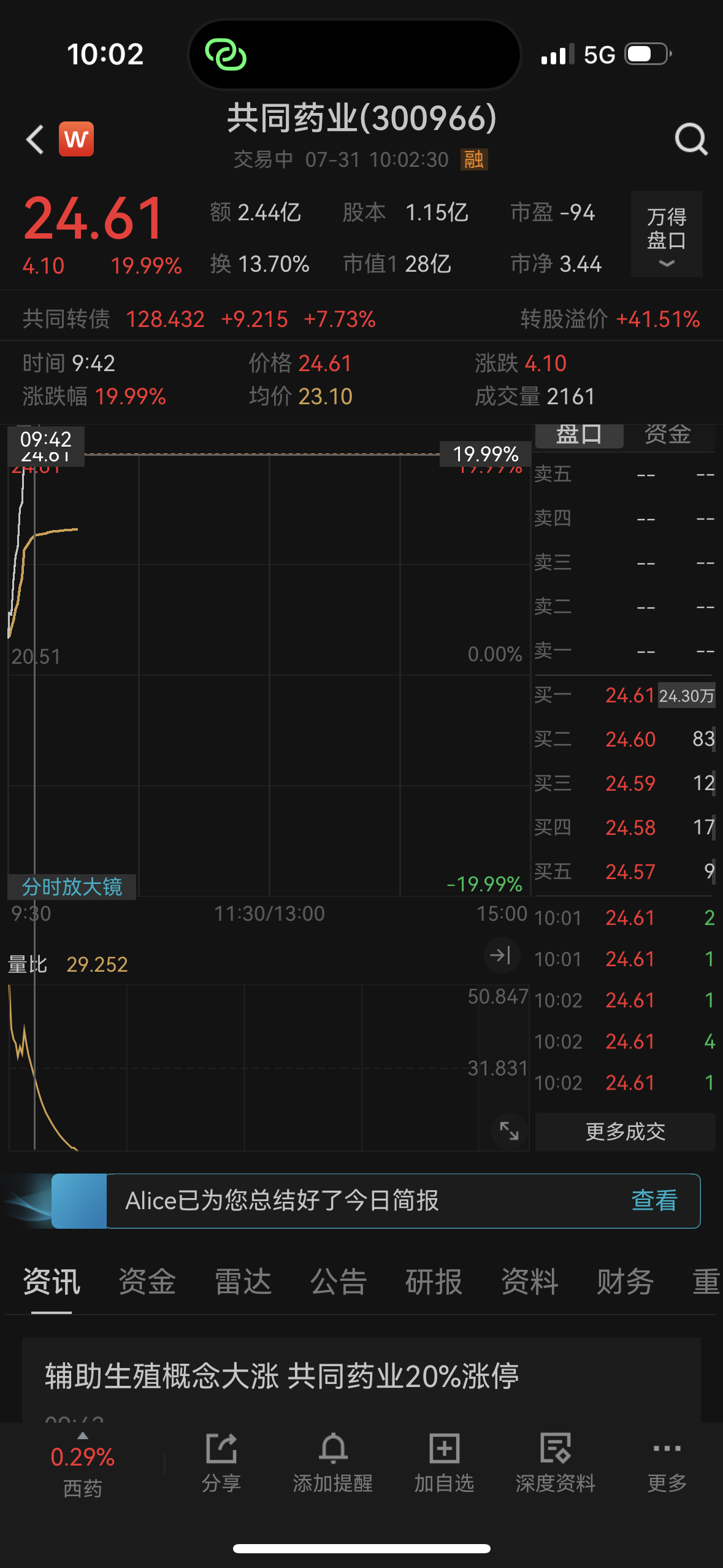This screenshot has width=723, height=1568.
Task: Switch order book to 盘口 view
Action: point(579,435)
